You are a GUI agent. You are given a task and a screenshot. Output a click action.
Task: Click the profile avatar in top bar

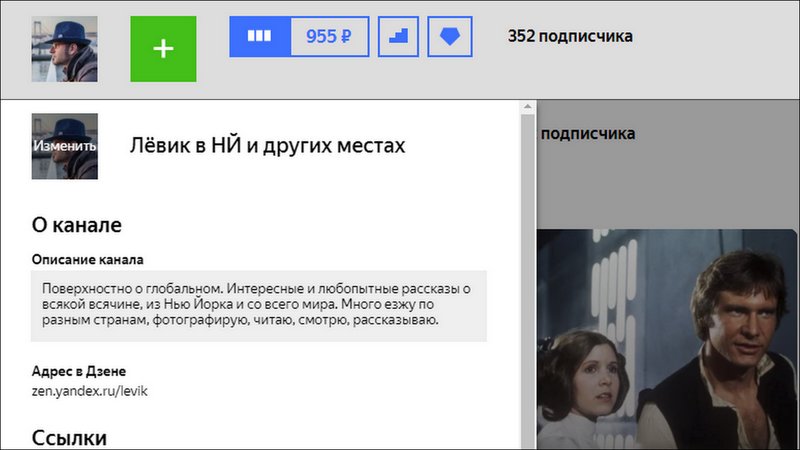65,49
